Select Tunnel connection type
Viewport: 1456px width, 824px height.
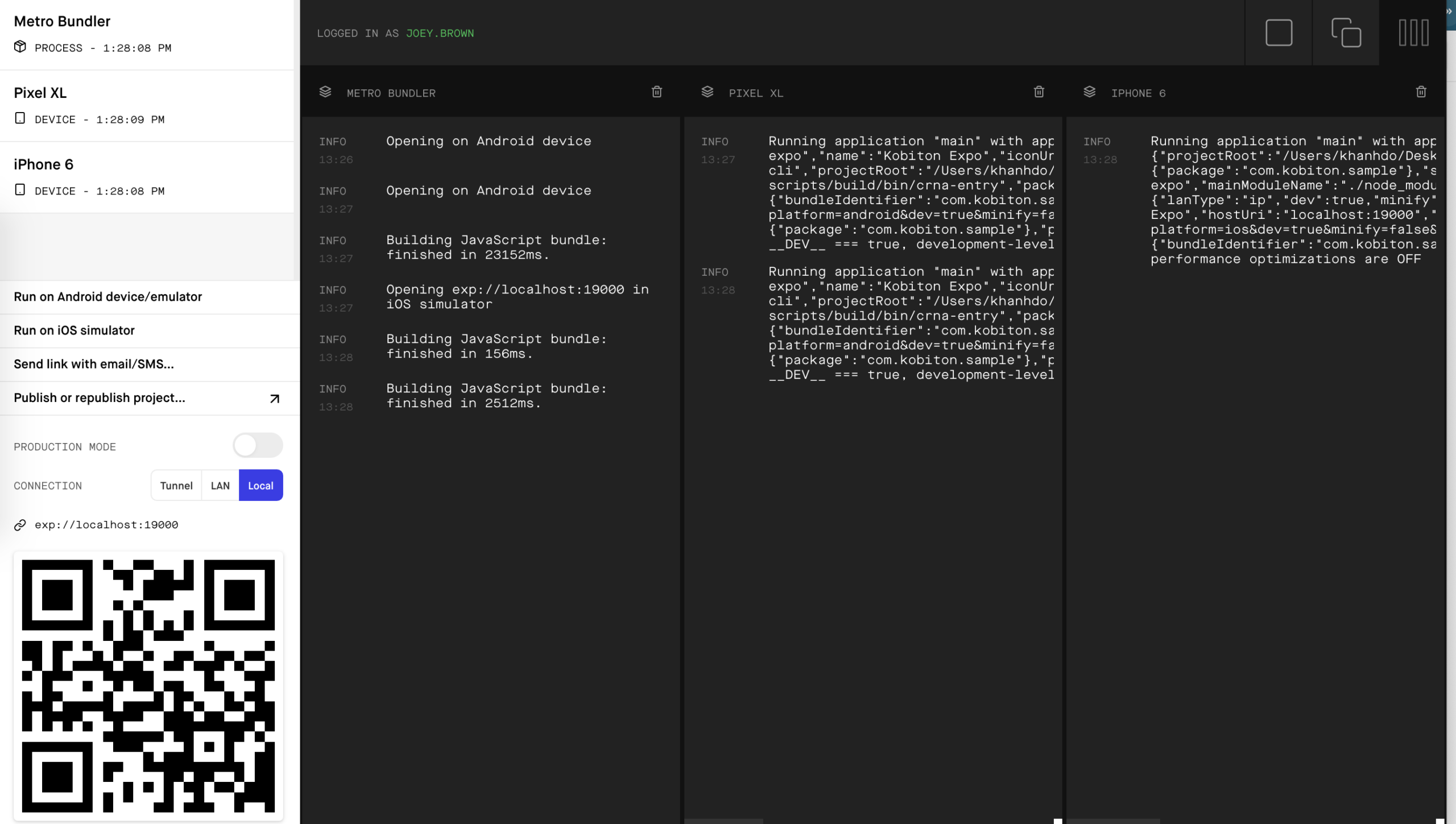[176, 486]
